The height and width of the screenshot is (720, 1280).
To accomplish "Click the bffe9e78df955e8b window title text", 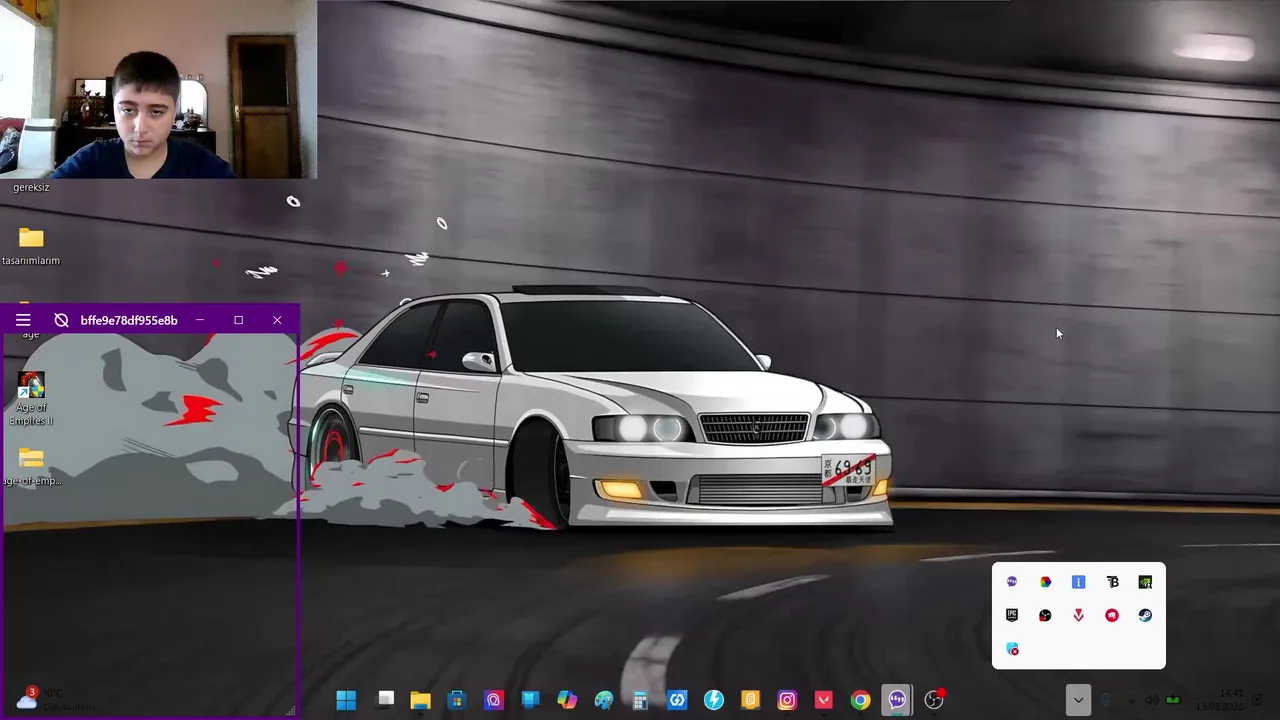I will click(x=129, y=320).
